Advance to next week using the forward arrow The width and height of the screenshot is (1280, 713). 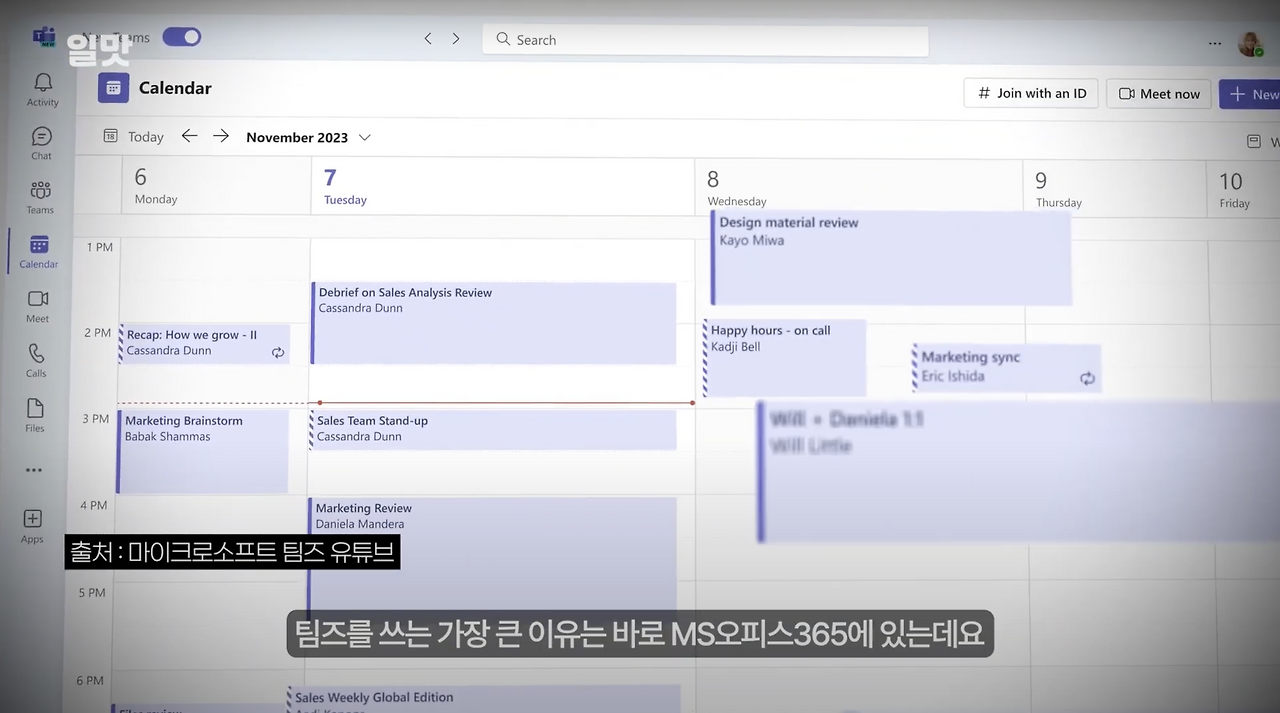(220, 136)
